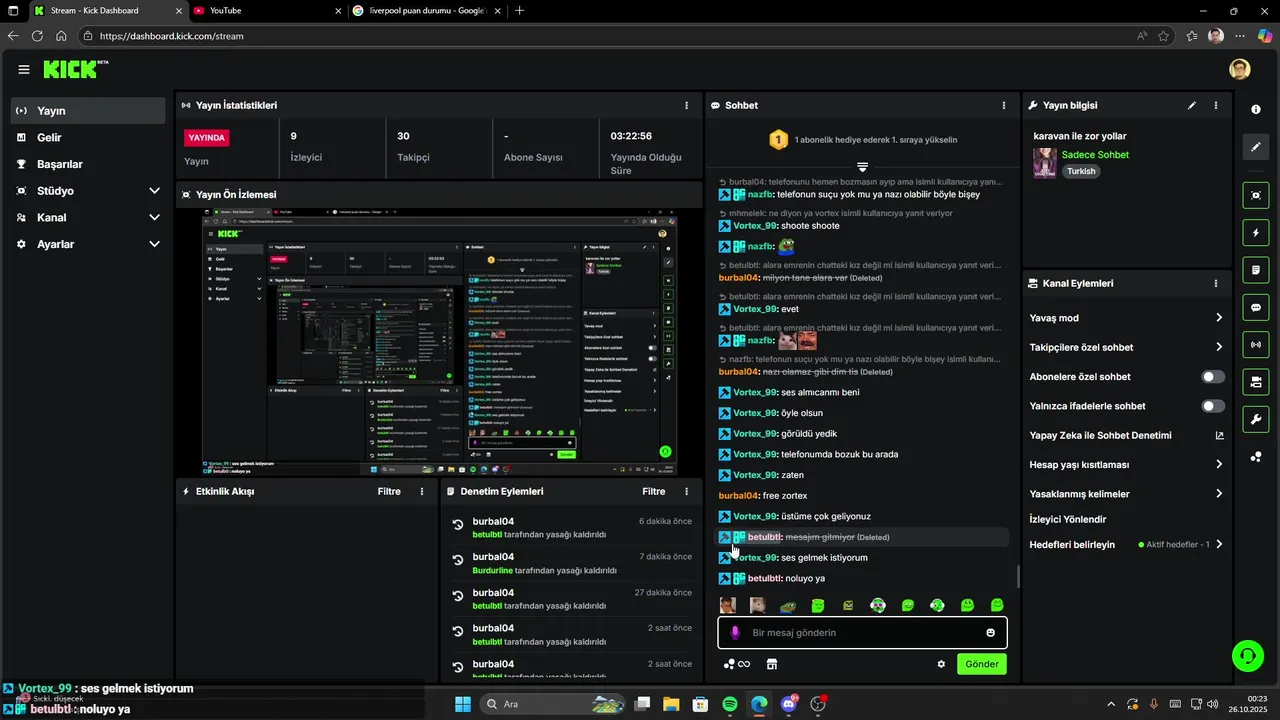Image resolution: width=1280 pixels, height=720 pixels.
Task: Click the browser address bar URL
Action: pos(172,36)
